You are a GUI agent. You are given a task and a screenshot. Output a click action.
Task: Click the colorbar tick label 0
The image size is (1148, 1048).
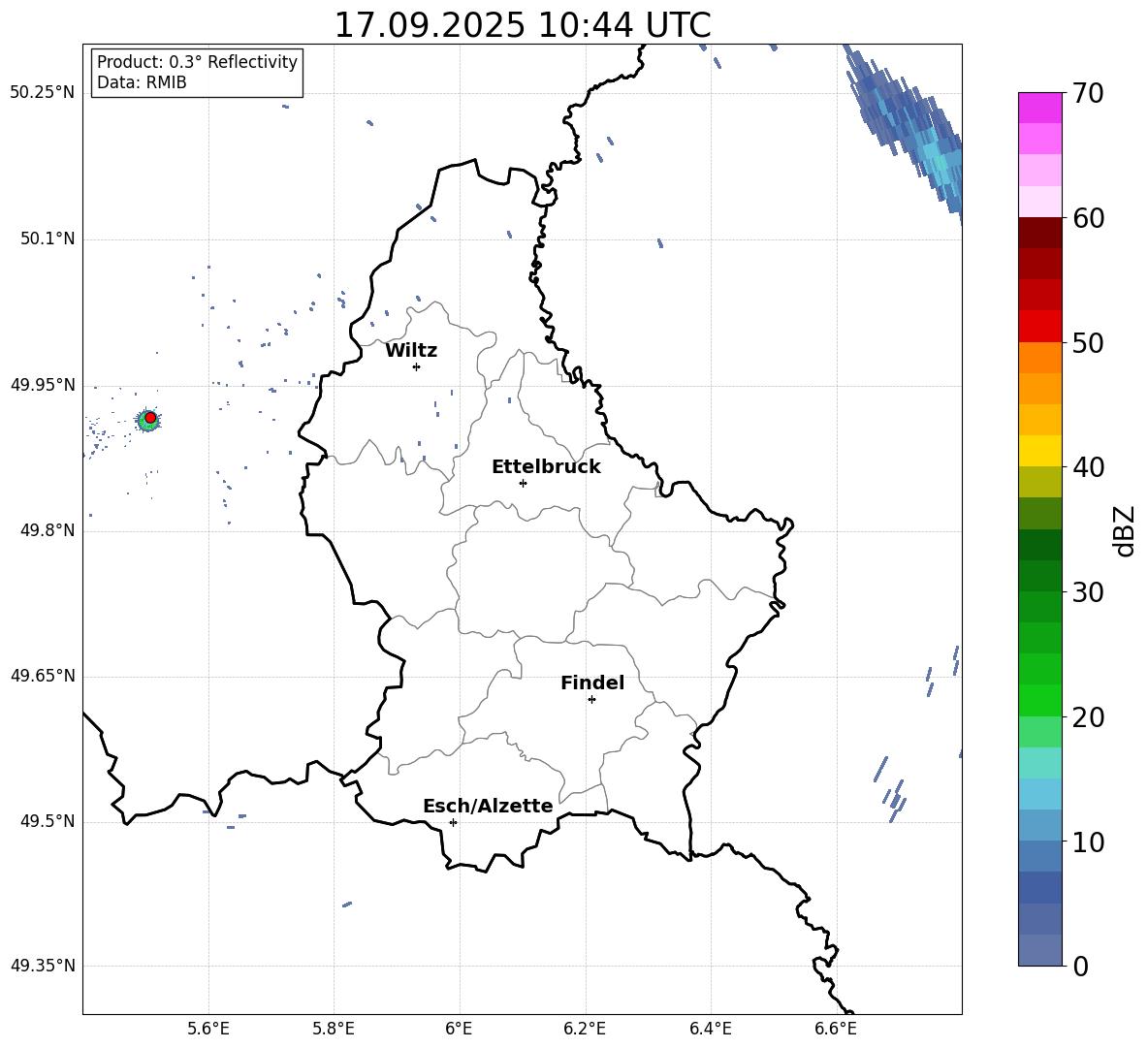point(1081,967)
